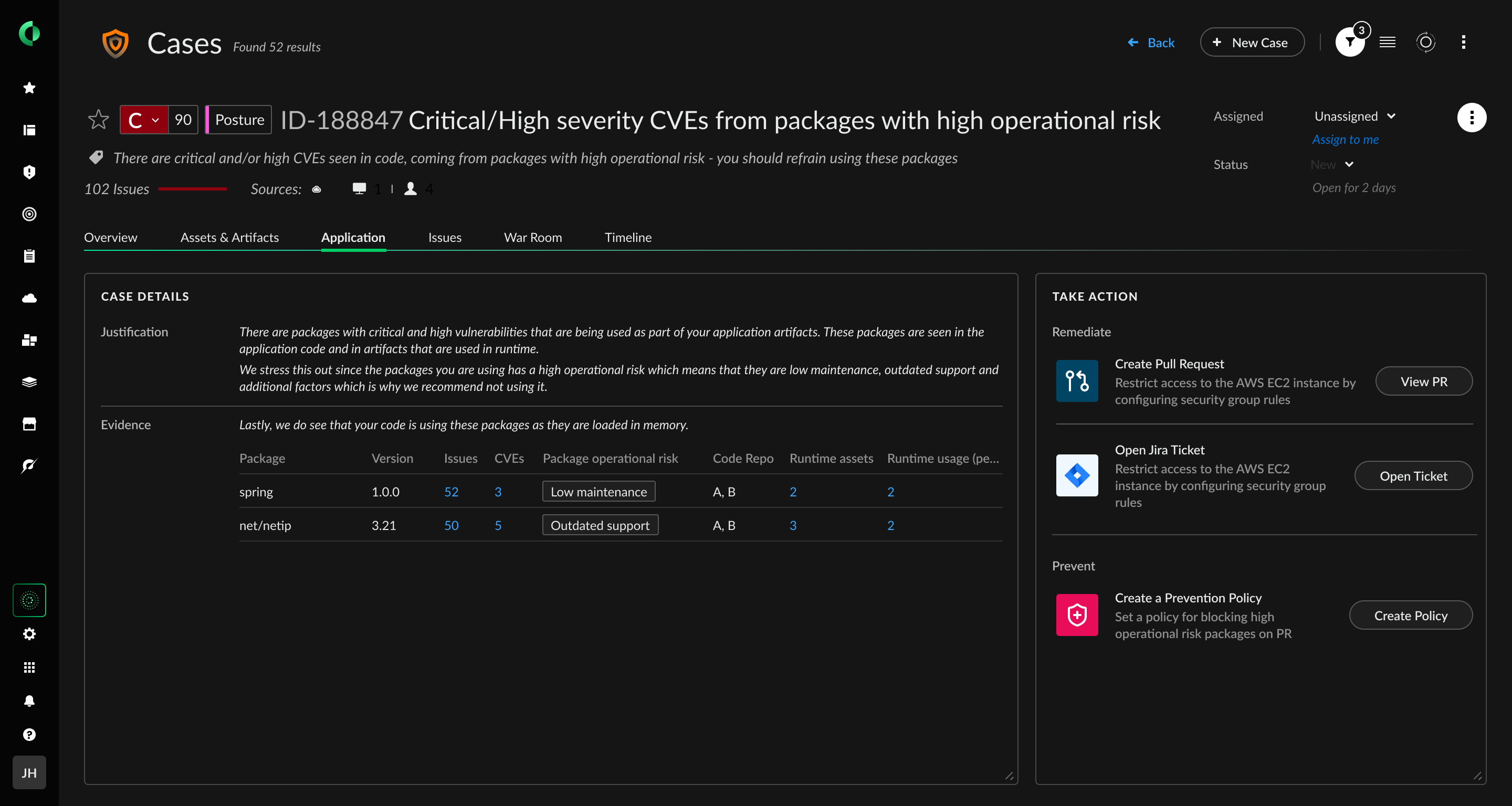Click the list view lines icon
This screenshot has height=806, width=1512.
pyautogui.click(x=1388, y=42)
